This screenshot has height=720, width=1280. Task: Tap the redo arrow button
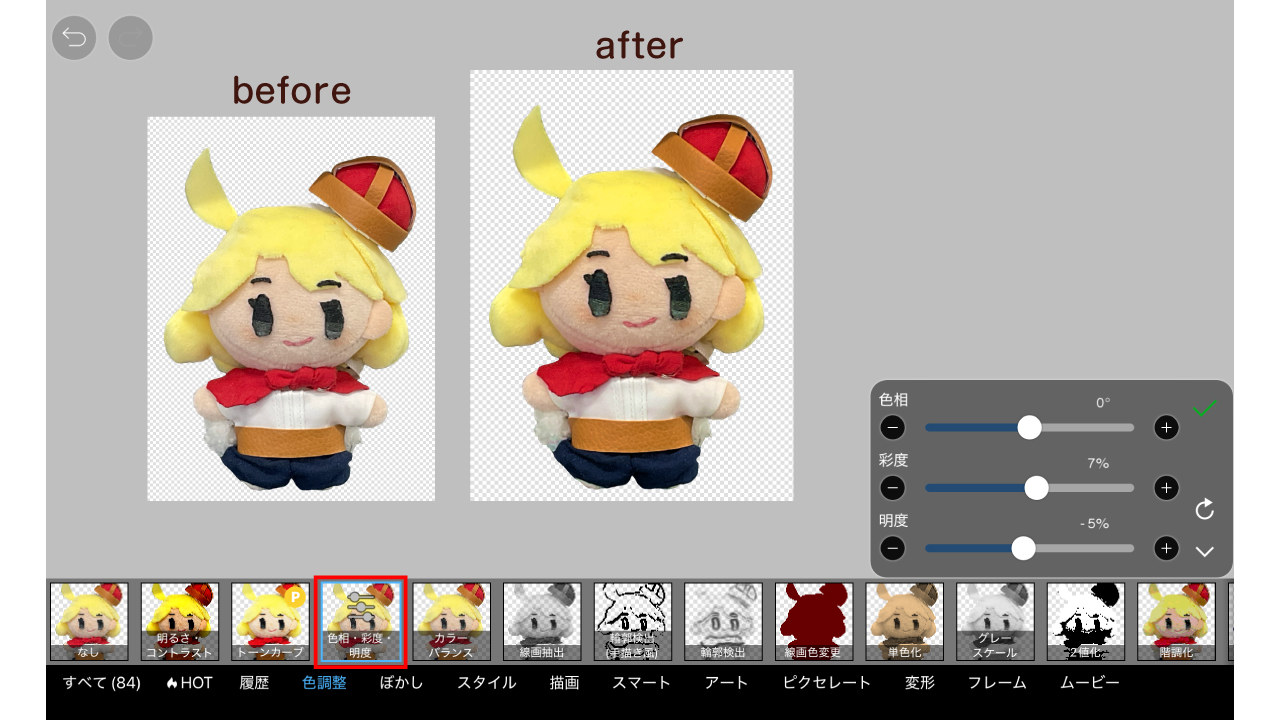tap(130, 38)
